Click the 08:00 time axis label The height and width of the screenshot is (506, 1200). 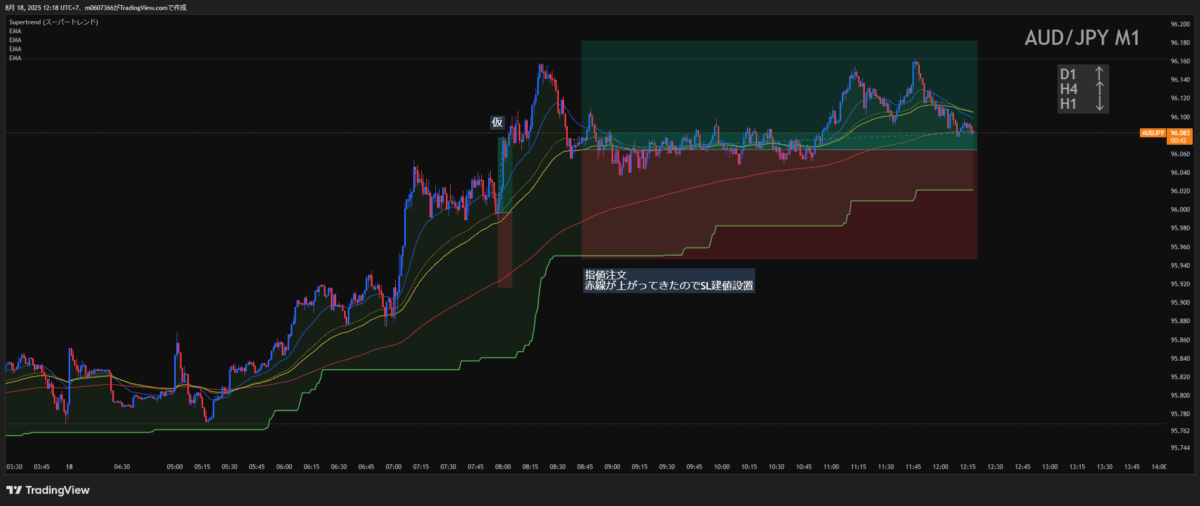pos(502,466)
